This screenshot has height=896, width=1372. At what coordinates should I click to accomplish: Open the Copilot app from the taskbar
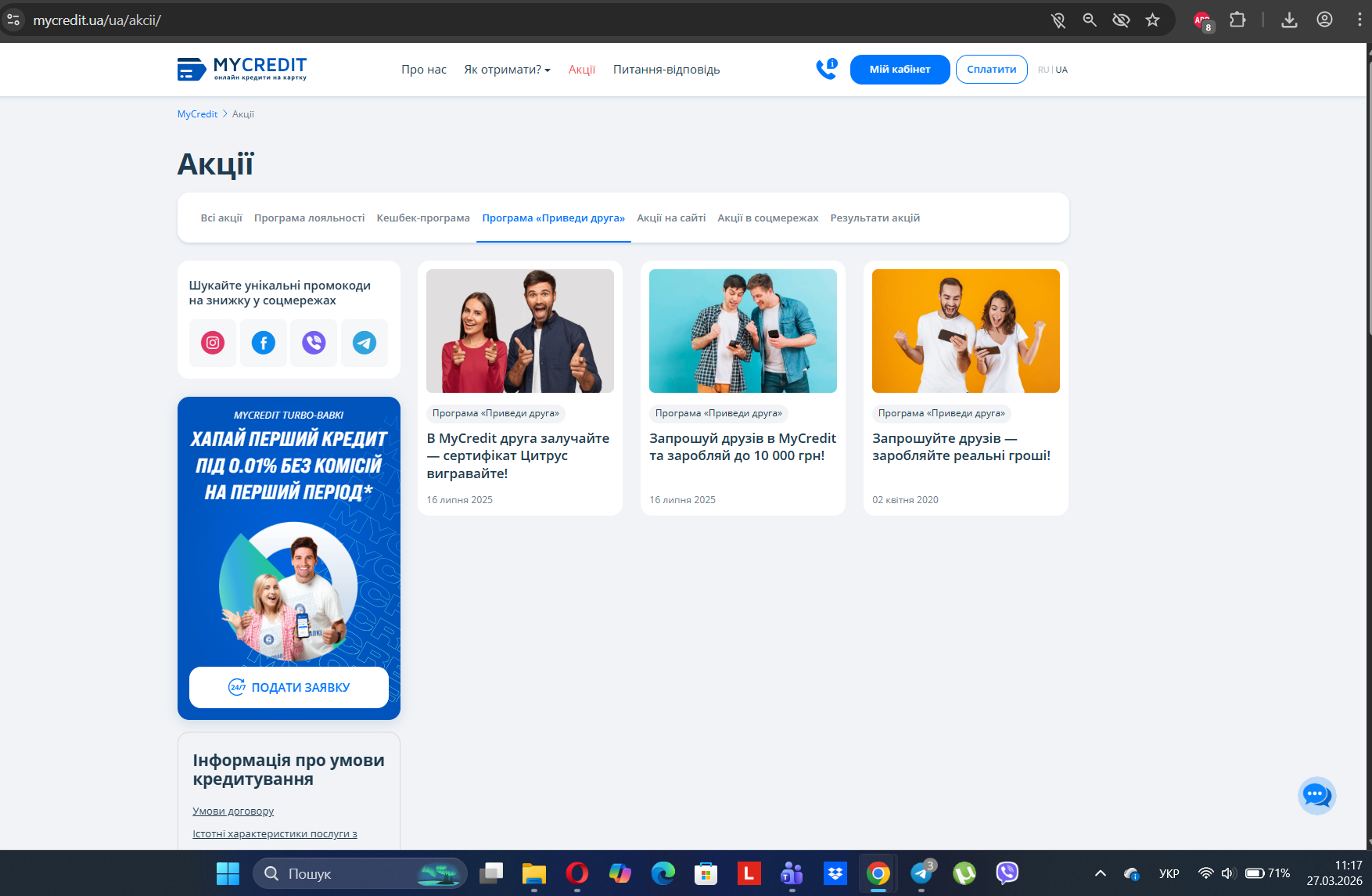[x=620, y=873]
